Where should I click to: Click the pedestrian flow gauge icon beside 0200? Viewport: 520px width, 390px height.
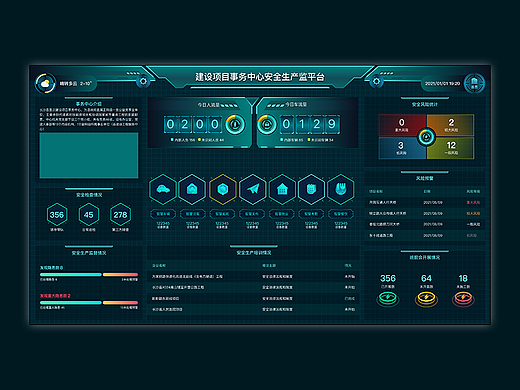[x=235, y=124]
